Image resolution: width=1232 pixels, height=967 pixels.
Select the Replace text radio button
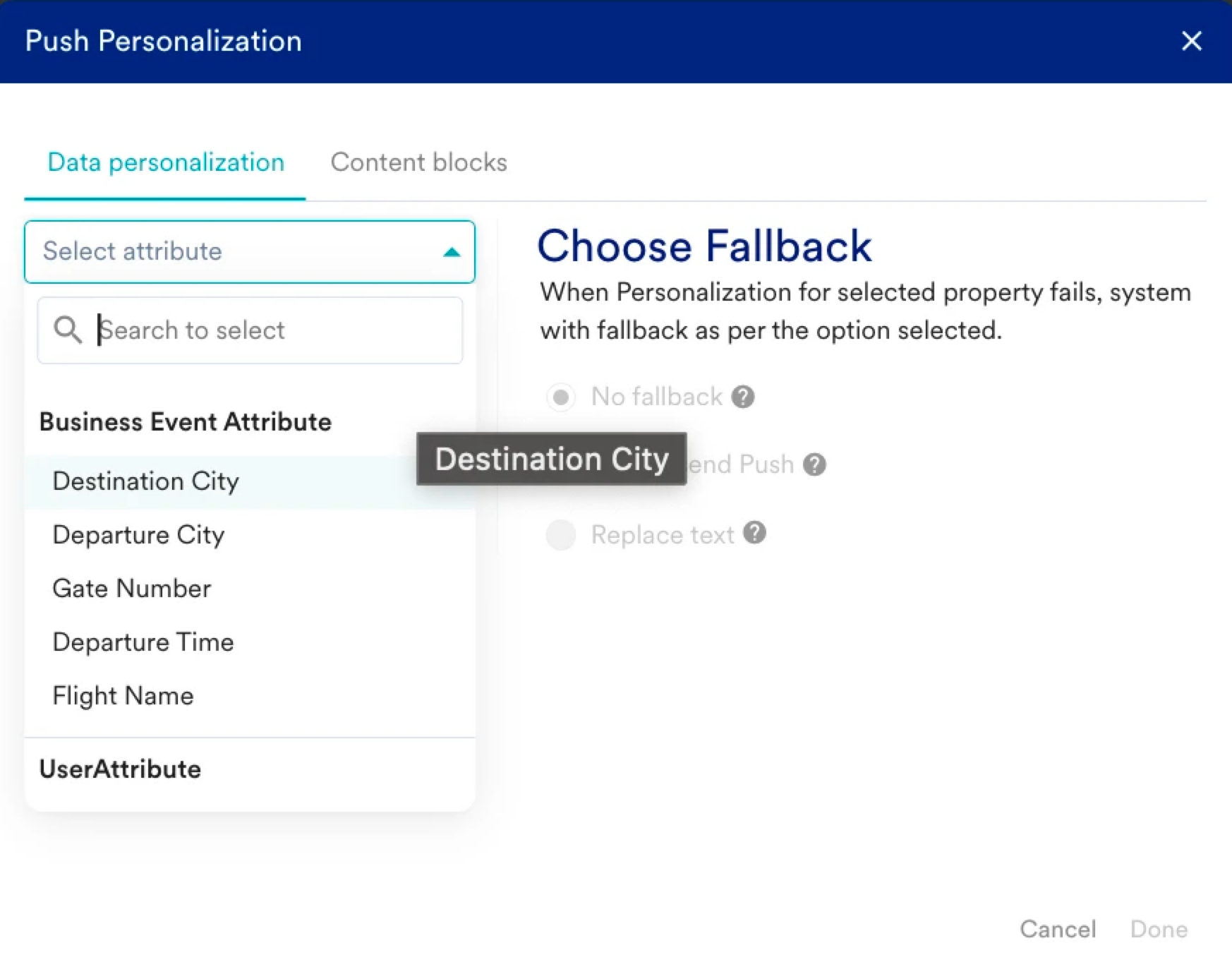[x=561, y=535]
